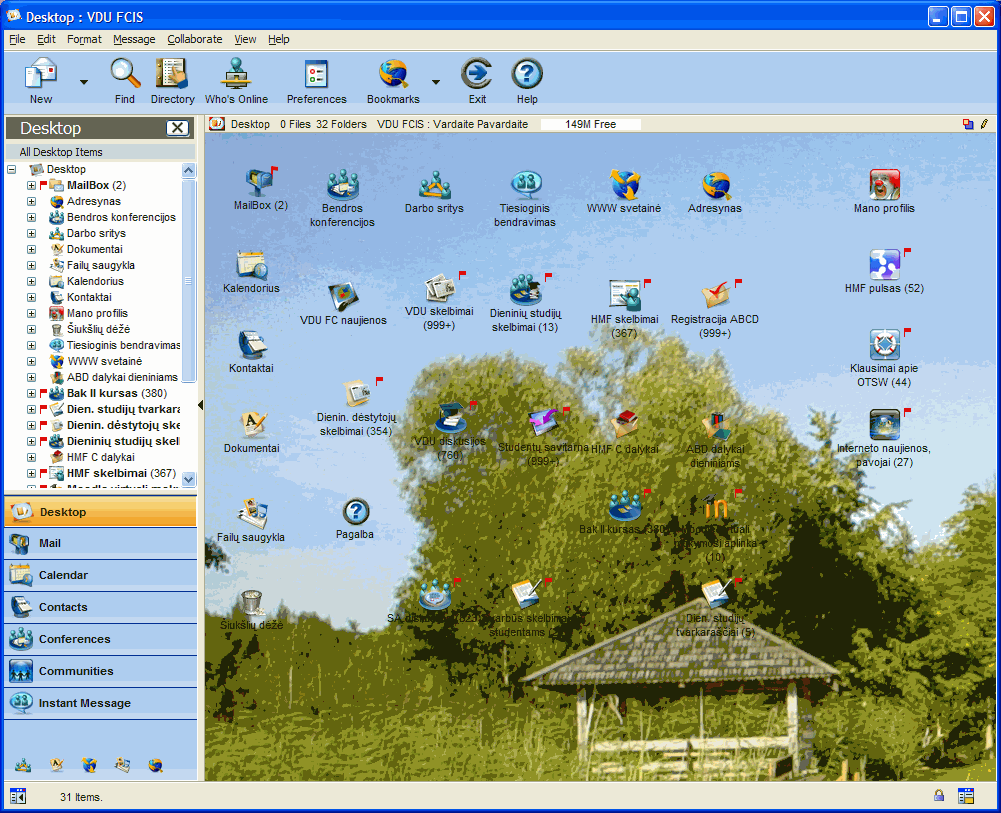Open the New button dropdown arrow
Image resolution: width=1001 pixels, height=813 pixels.
click(x=84, y=82)
